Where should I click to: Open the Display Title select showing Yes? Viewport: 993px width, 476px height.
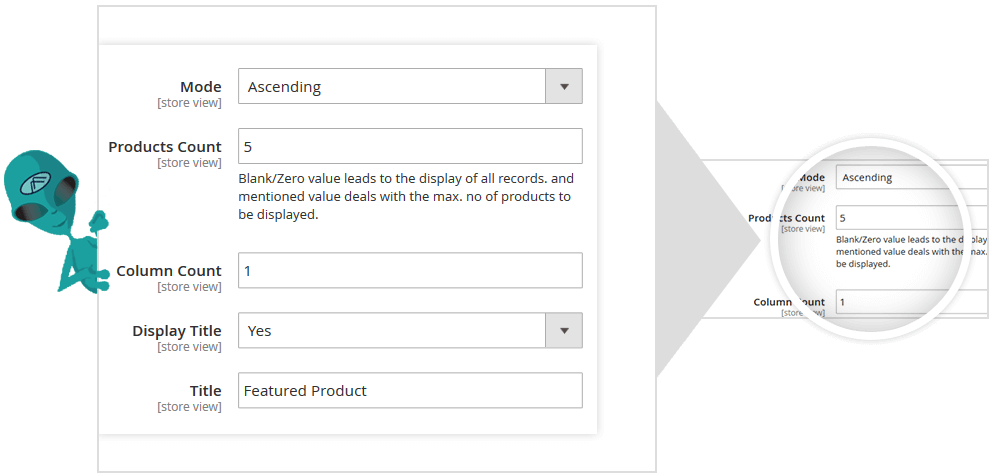(392, 331)
